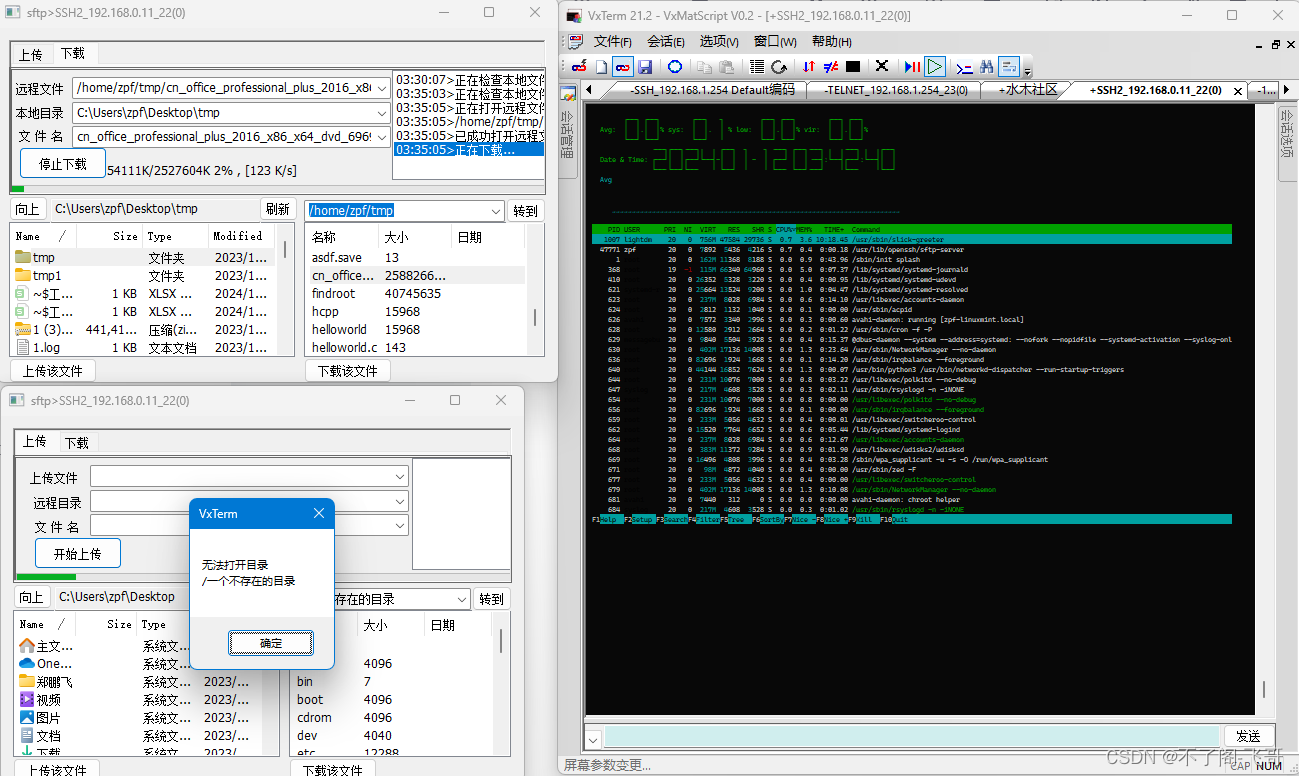The height and width of the screenshot is (776, 1299).
Task: Select the tmp folder icon in local list
Action: 23,258
